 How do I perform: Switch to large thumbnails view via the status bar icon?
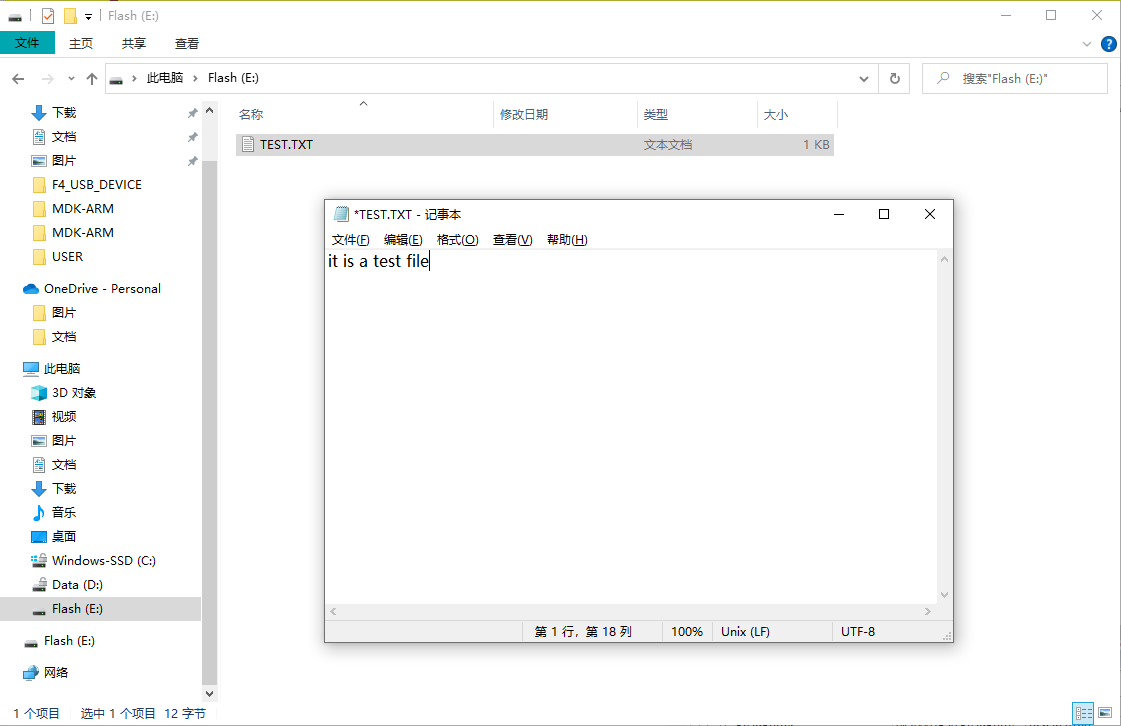[x=1105, y=713]
